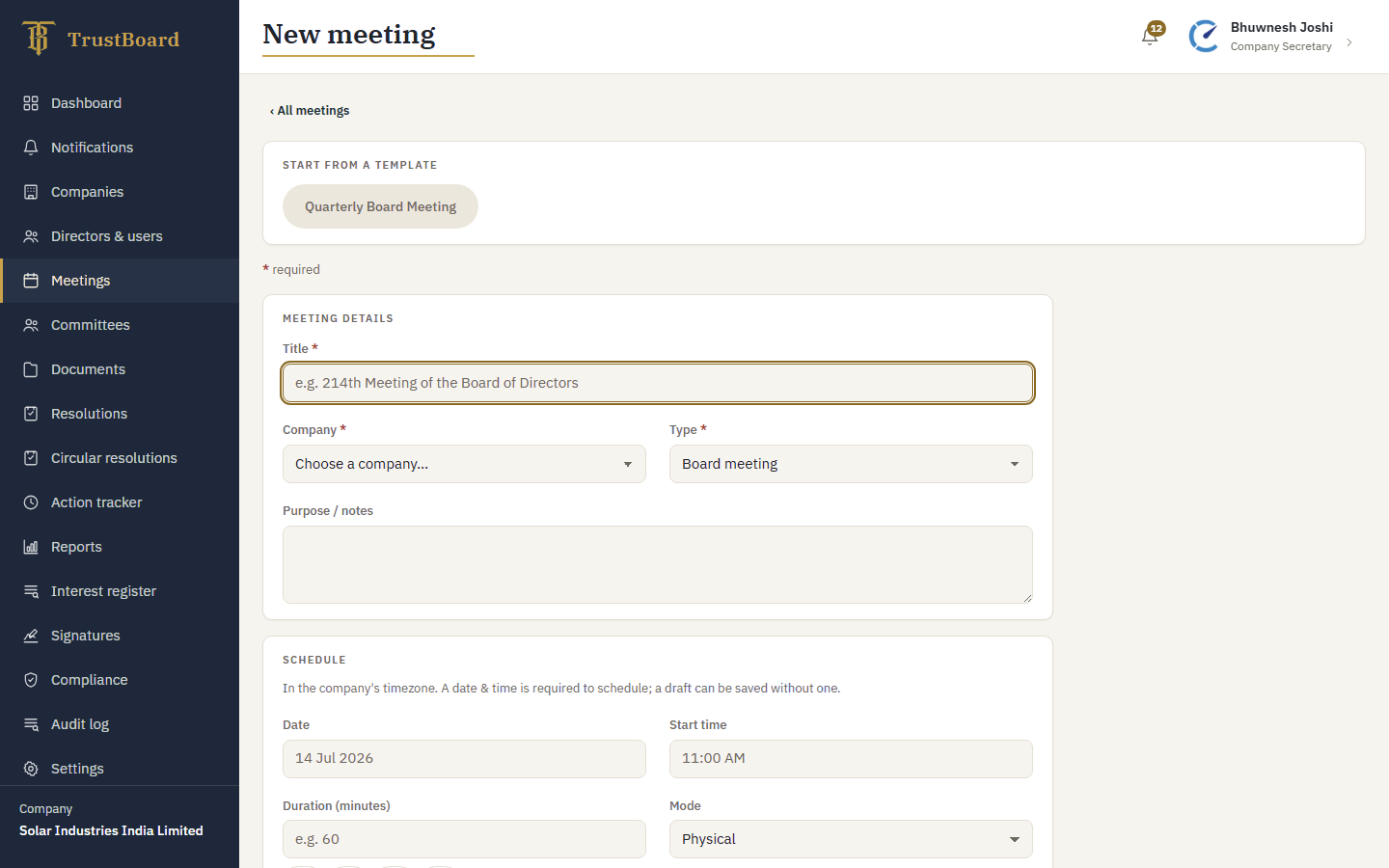Image resolution: width=1389 pixels, height=868 pixels.
Task: Click the Dashboard grid icon
Action: [x=31, y=103]
